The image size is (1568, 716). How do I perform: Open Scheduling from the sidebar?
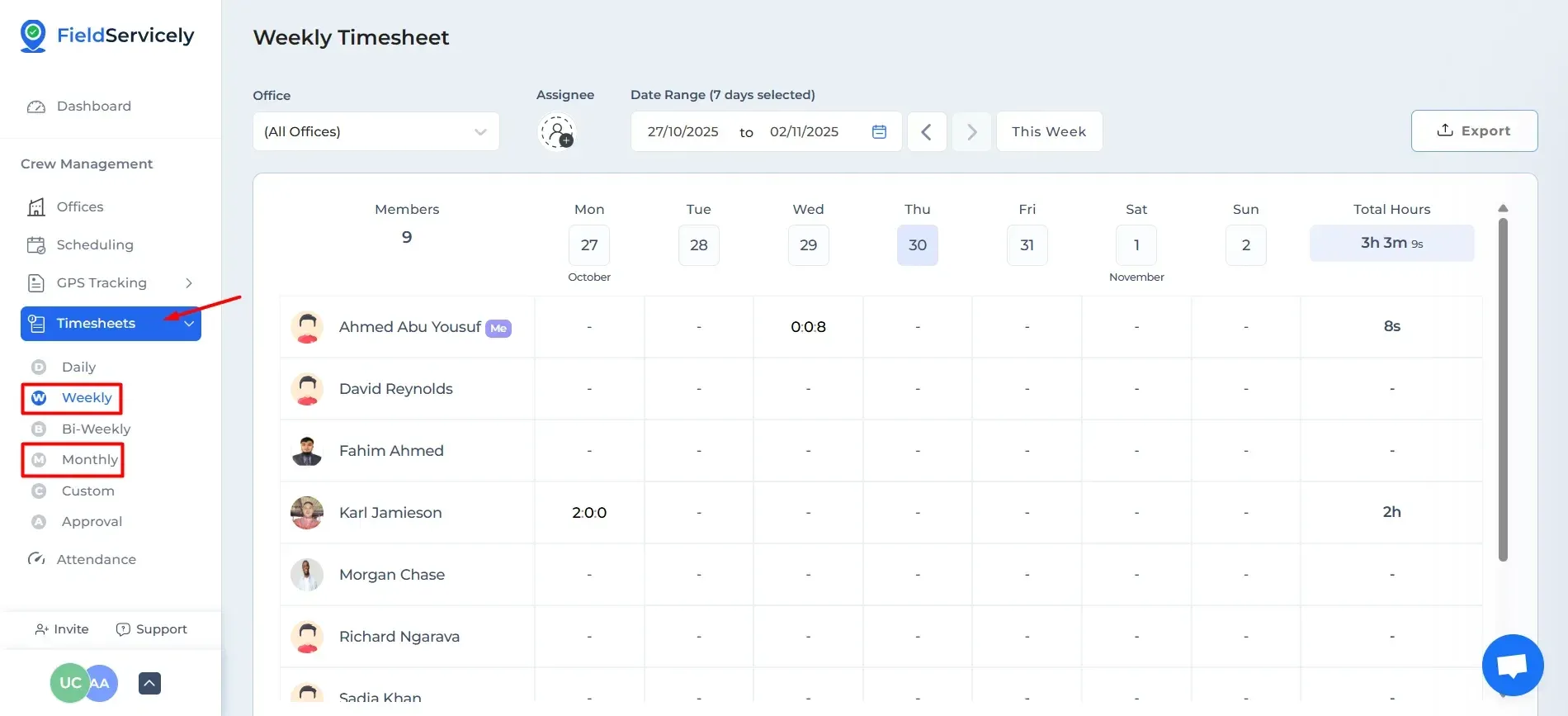coord(94,244)
